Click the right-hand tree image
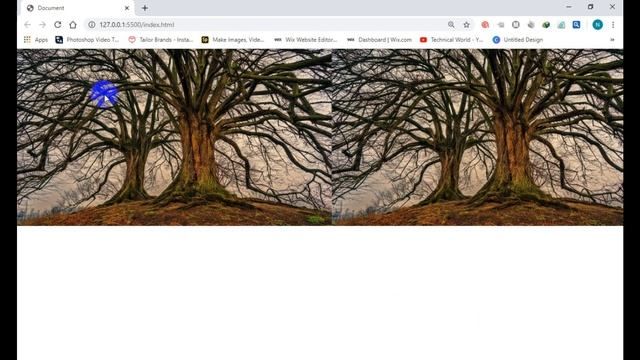This screenshot has width=640, height=360. [478, 137]
